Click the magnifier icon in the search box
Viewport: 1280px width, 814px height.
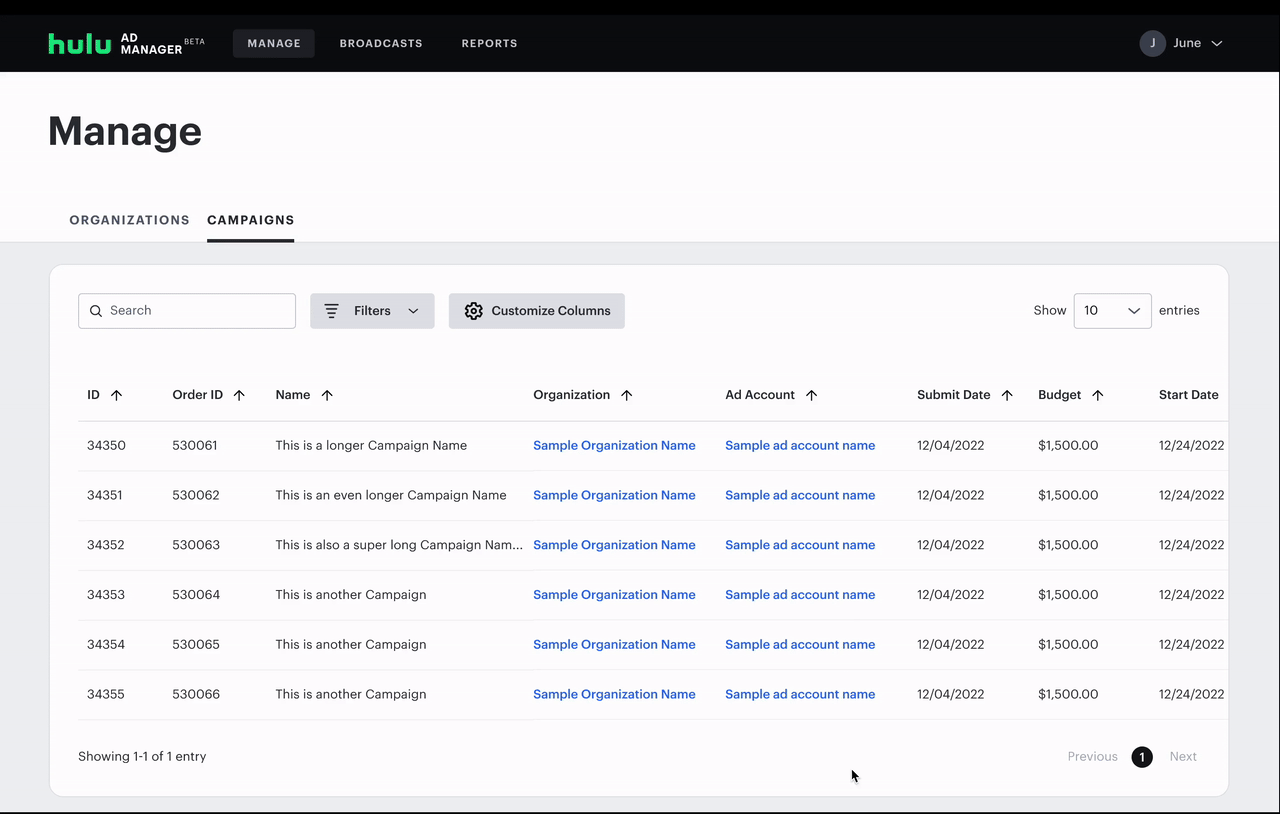click(x=96, y=311)
